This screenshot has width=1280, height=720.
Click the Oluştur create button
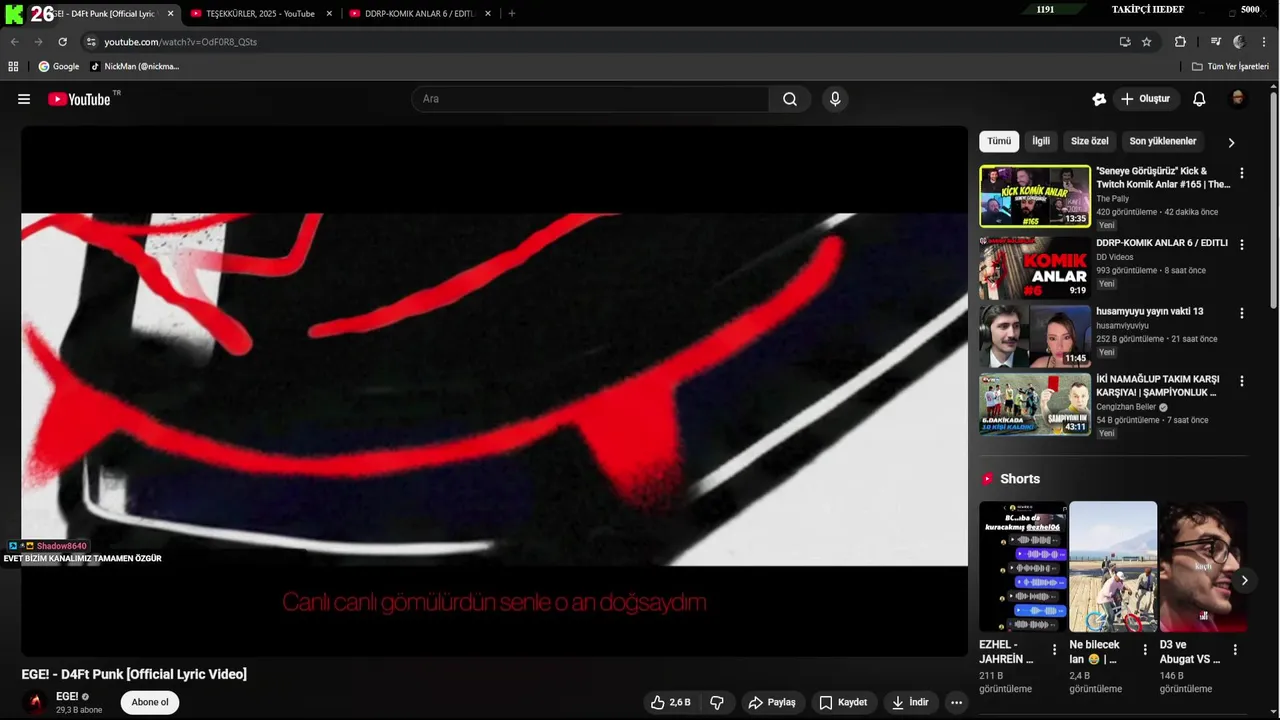(1146, 99)
